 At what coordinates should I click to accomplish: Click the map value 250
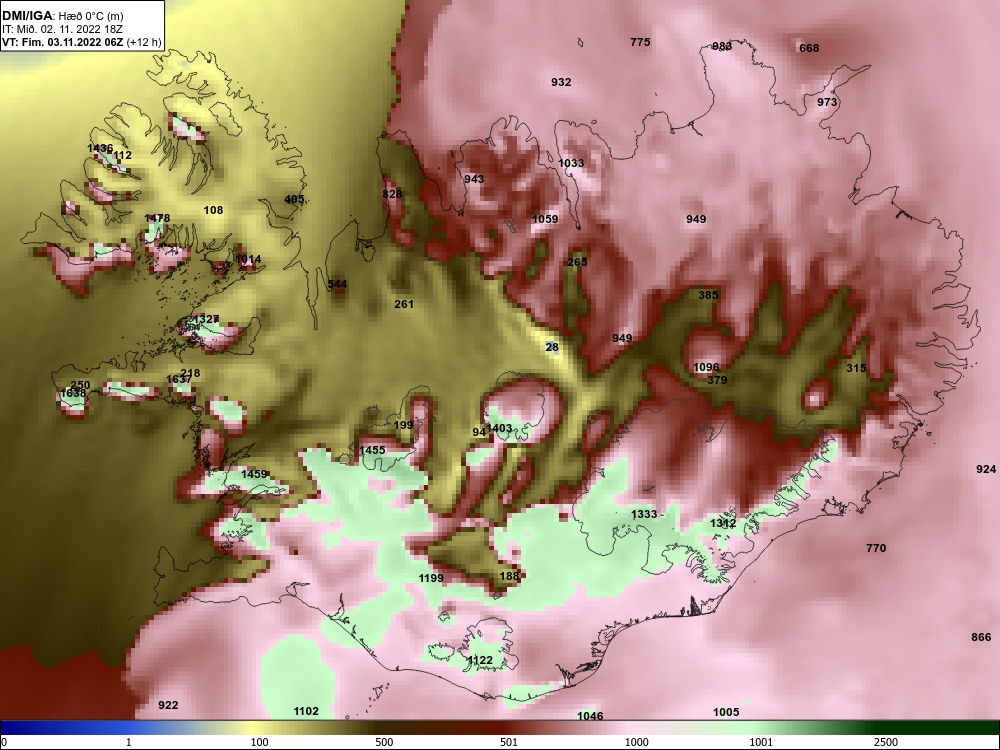80,385
